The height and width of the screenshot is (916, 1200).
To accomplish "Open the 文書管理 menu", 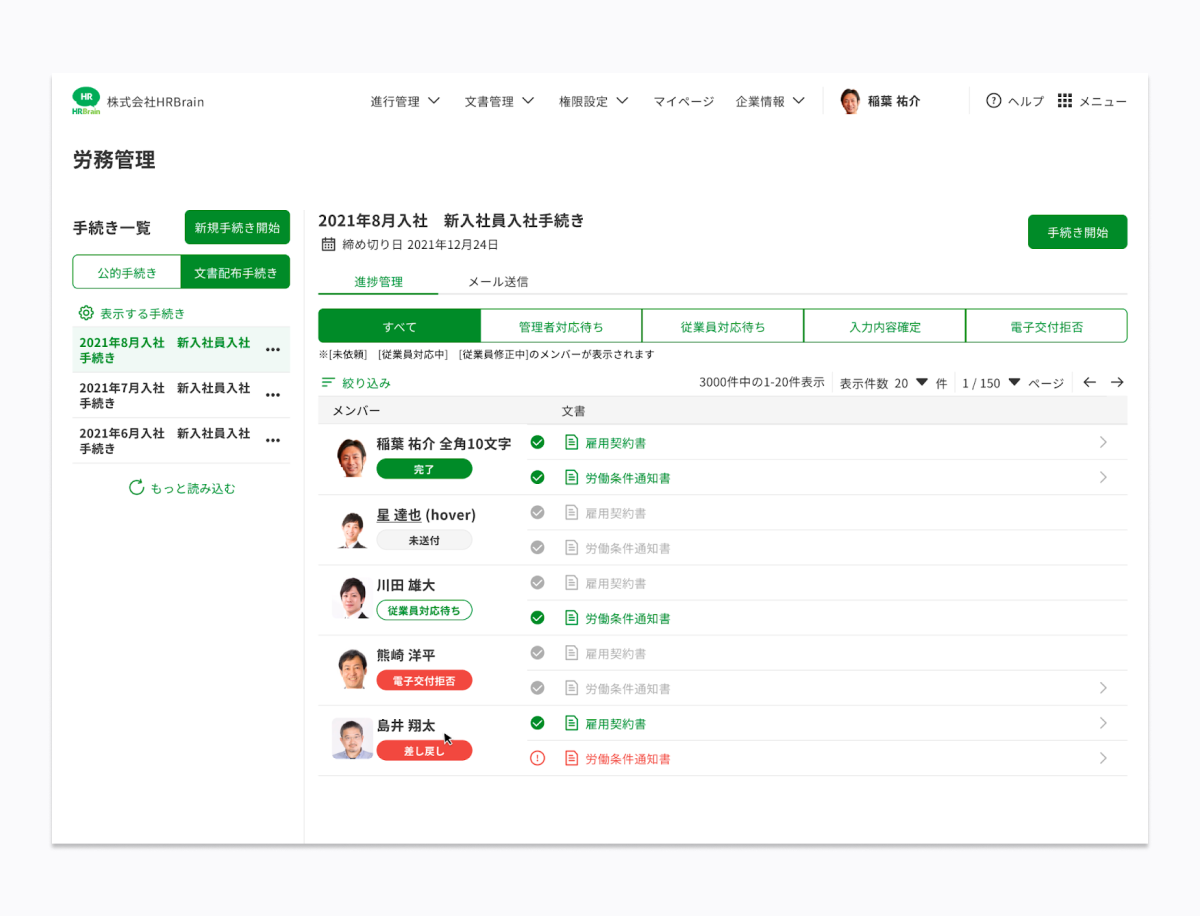I will [x=498, y=101].
